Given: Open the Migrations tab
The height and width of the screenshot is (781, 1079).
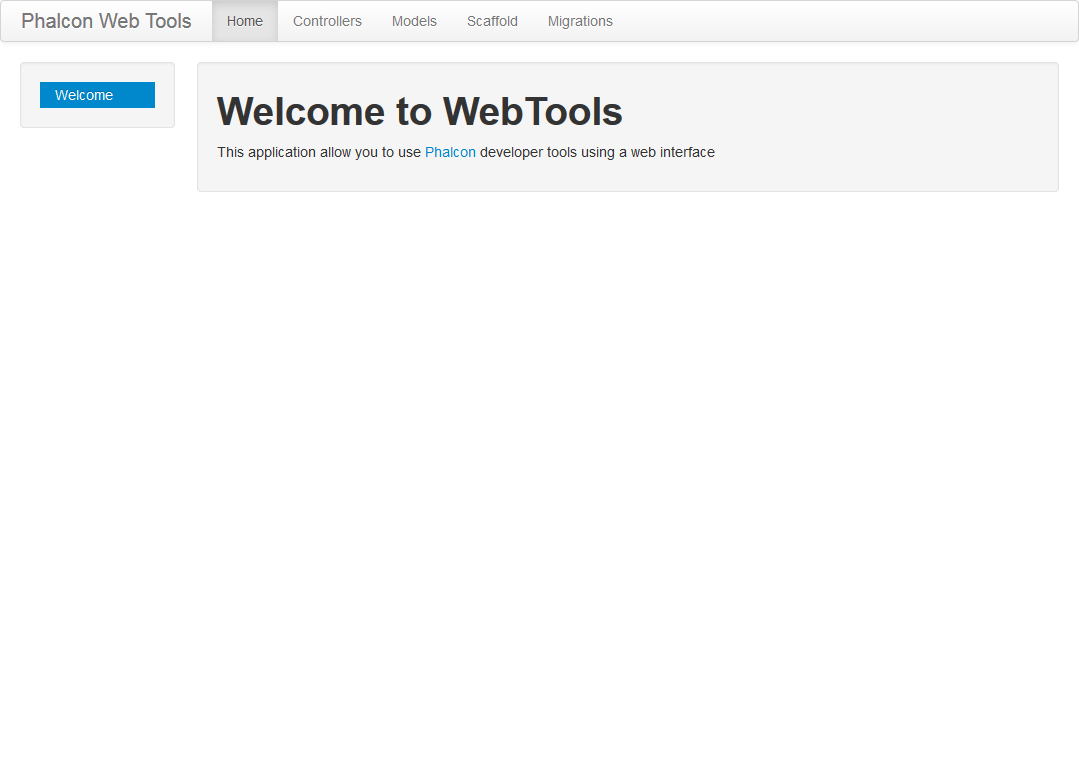Looking at the screenshot, I should click(x=580, y=21).
